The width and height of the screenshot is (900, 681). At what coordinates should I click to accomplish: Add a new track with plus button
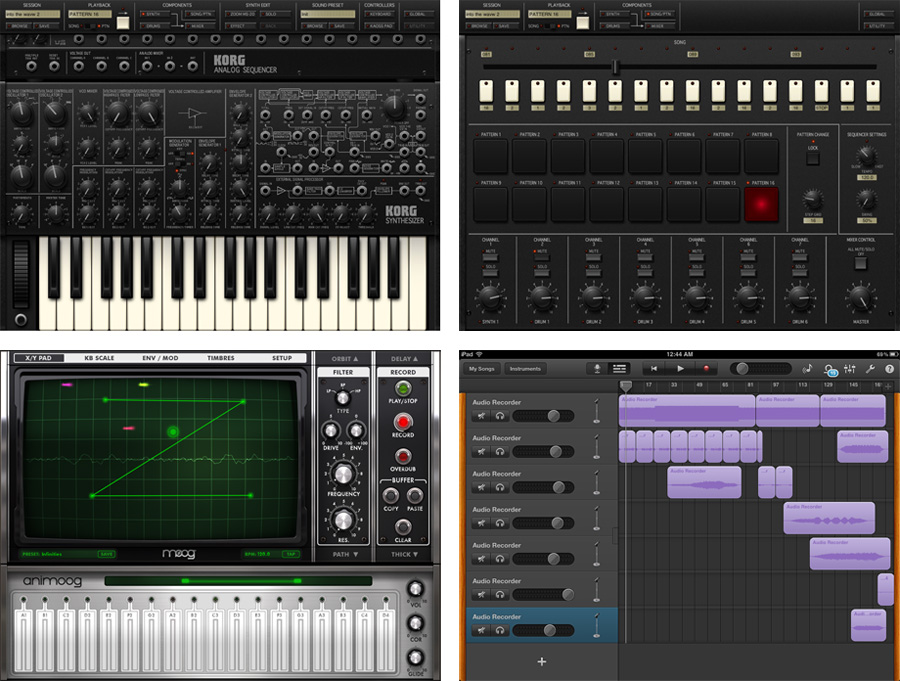(541, 661)
